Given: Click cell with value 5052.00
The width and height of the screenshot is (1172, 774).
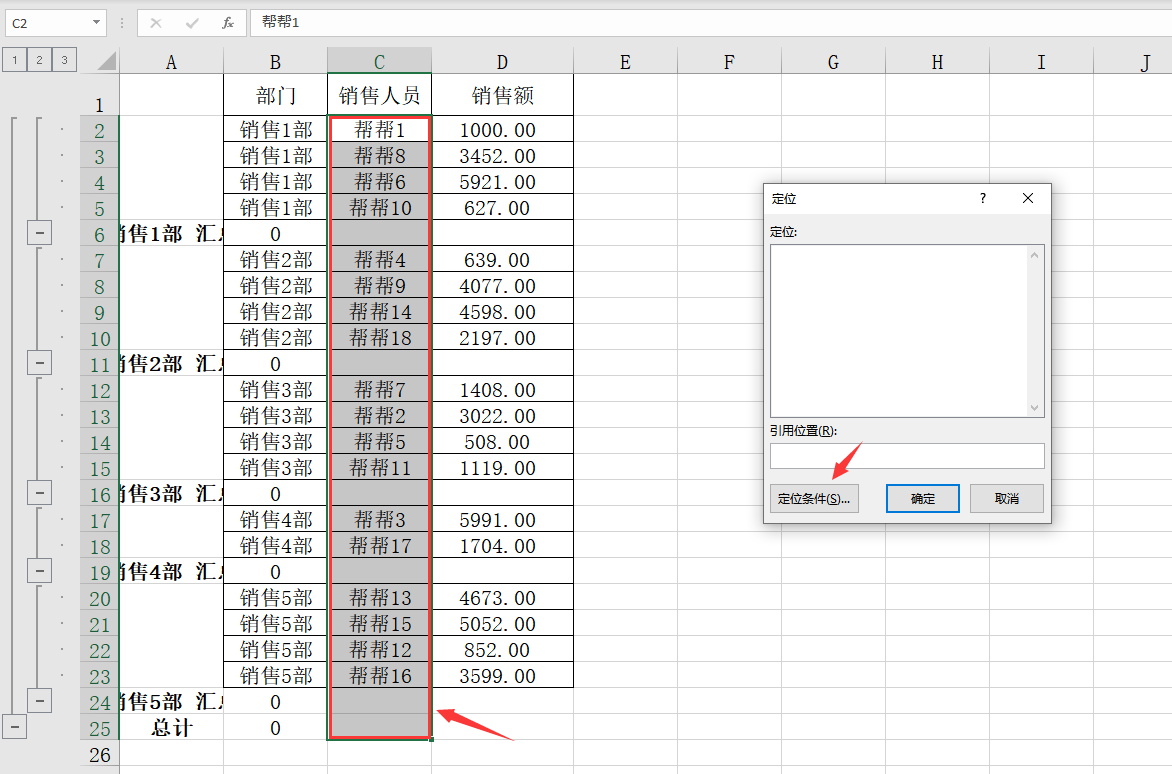Looking at the screenshot, I should pyautogui.click(x=502, y=623).
